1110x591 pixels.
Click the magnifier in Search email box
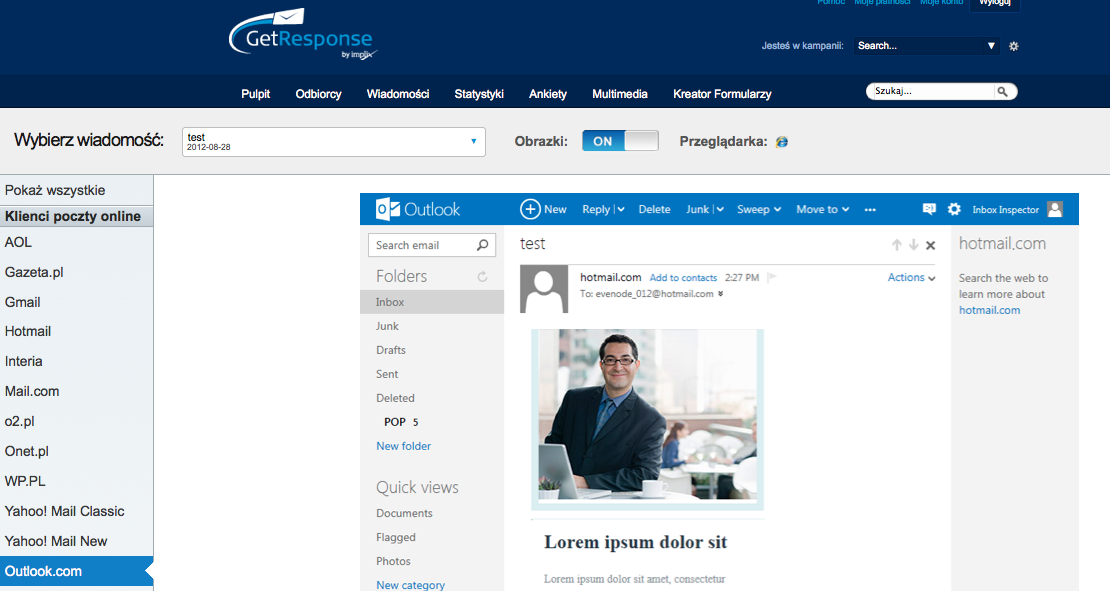tap(482, 245)
